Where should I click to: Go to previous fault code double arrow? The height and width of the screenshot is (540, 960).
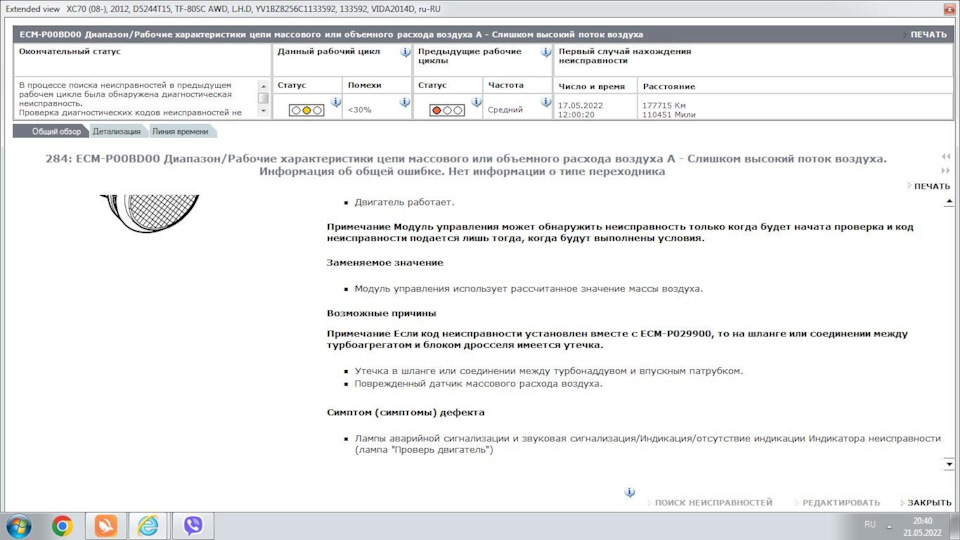(946, 157)
